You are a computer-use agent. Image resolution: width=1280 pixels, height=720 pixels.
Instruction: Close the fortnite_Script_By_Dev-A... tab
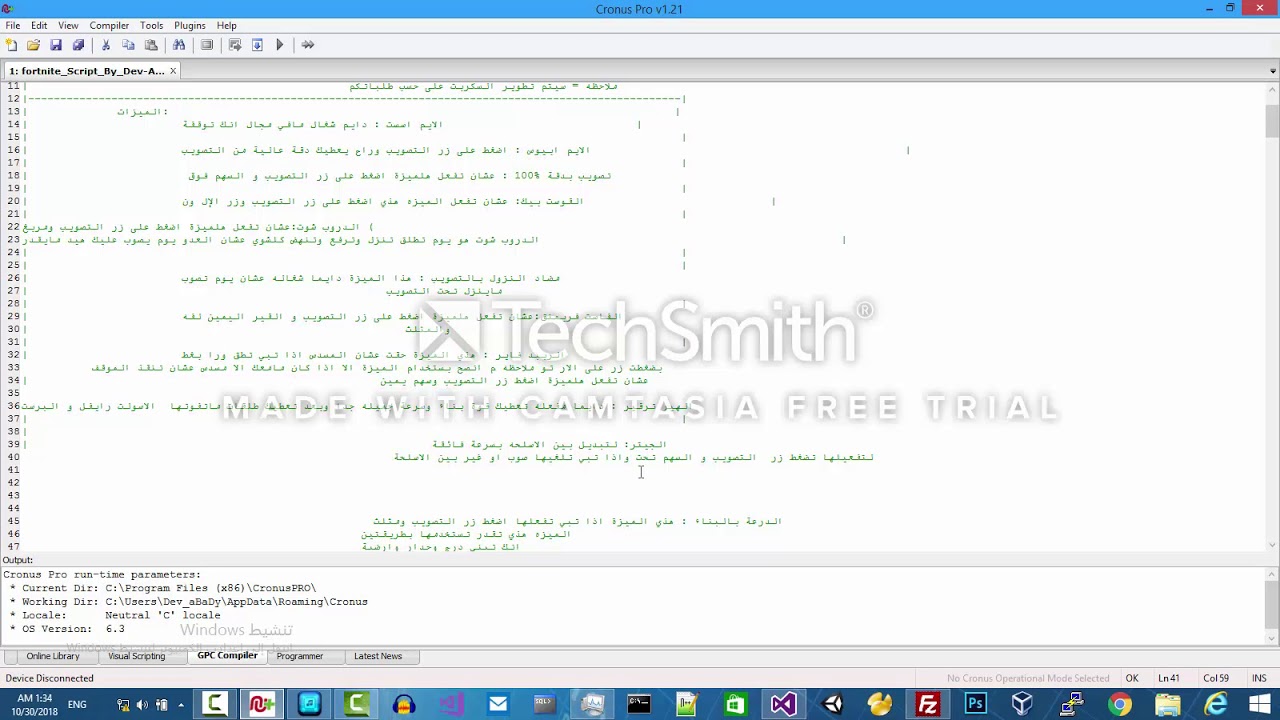(173, 71)
